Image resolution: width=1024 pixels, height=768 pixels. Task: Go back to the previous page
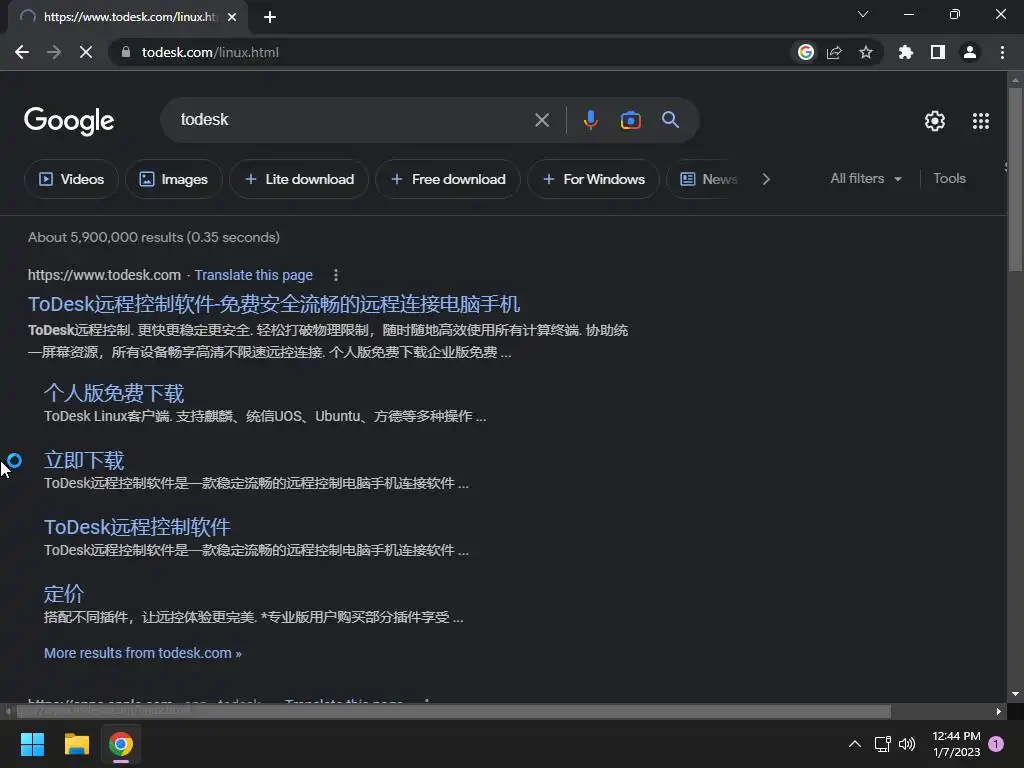tap(22, 52)
